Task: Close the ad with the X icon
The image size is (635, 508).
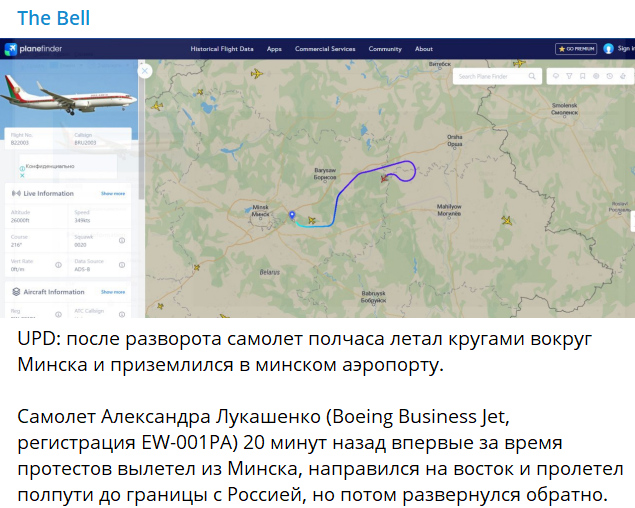Action: point(22,175)
